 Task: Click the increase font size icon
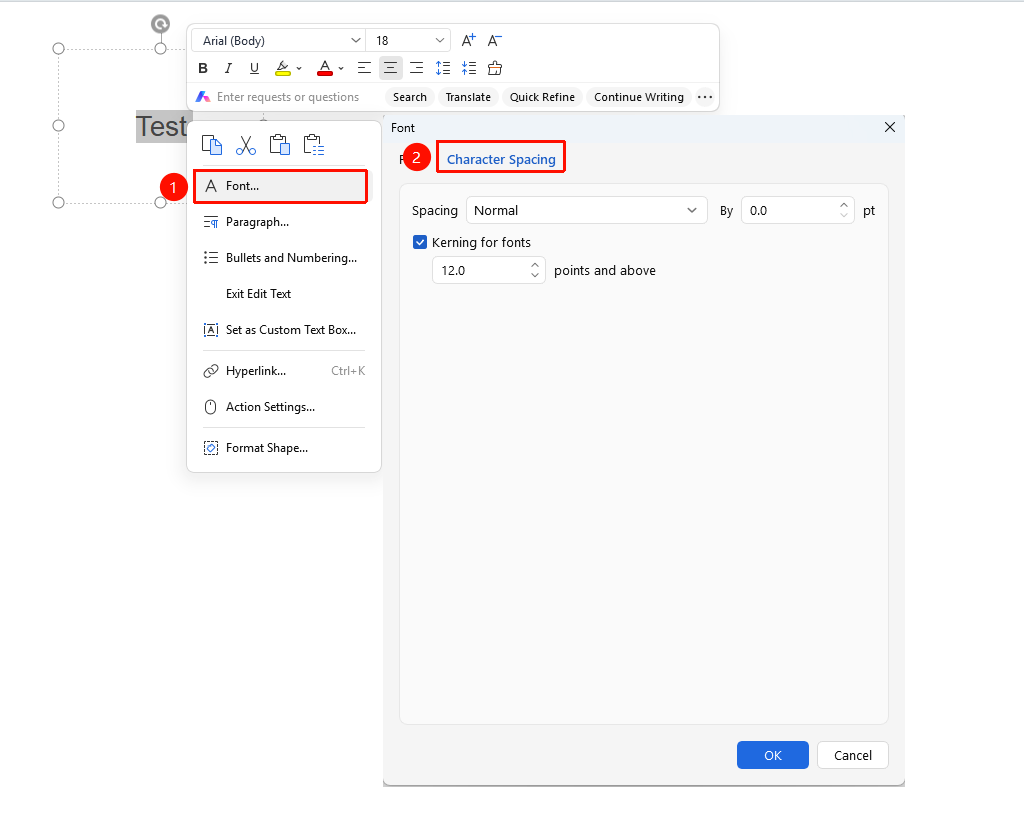[x=468, y=40]
